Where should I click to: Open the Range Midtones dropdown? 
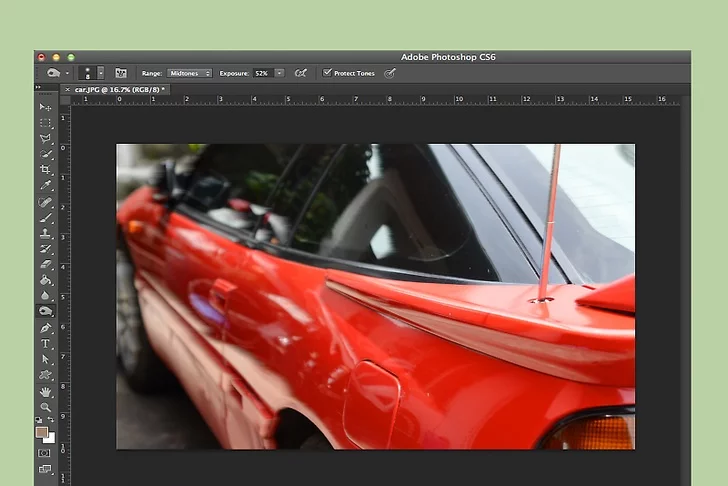tap(189, 73)
